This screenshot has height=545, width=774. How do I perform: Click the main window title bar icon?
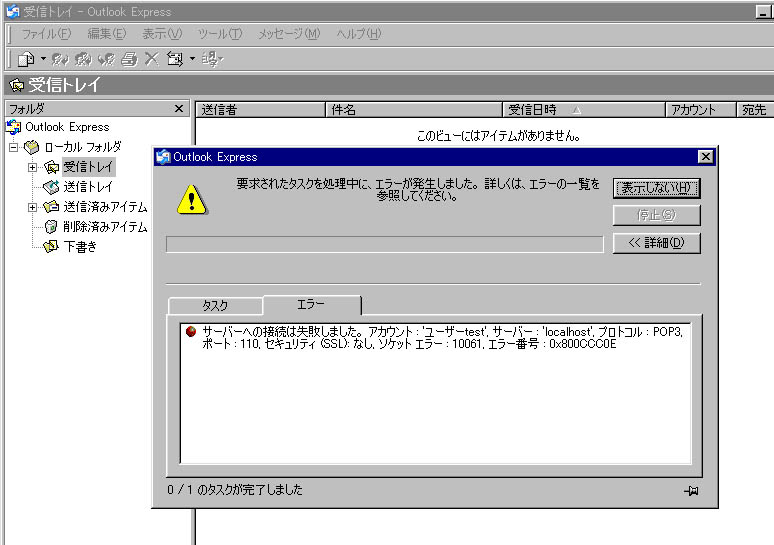pos(13,11)
